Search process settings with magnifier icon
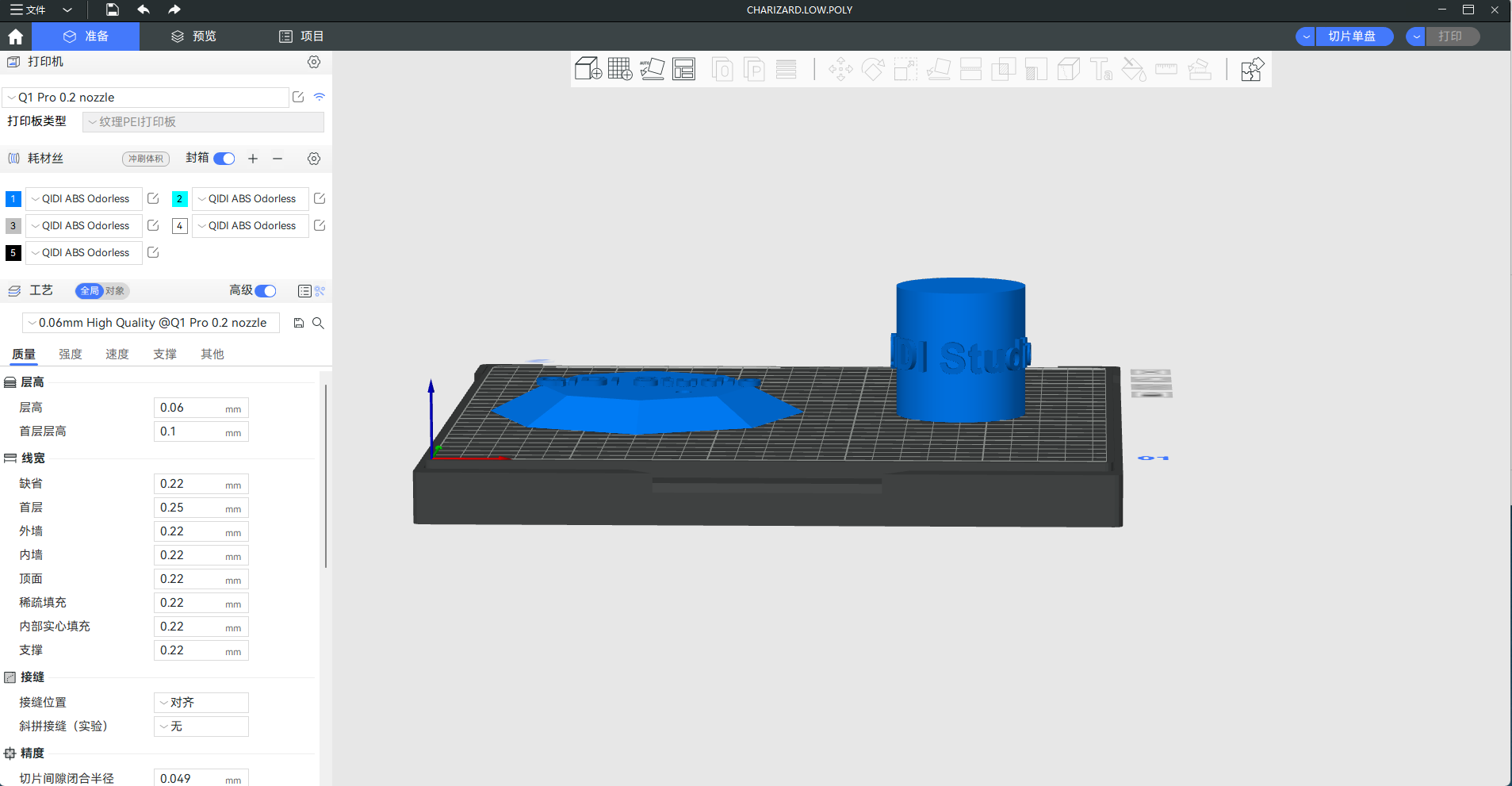 pyautogui.click(x=318, y=323)
